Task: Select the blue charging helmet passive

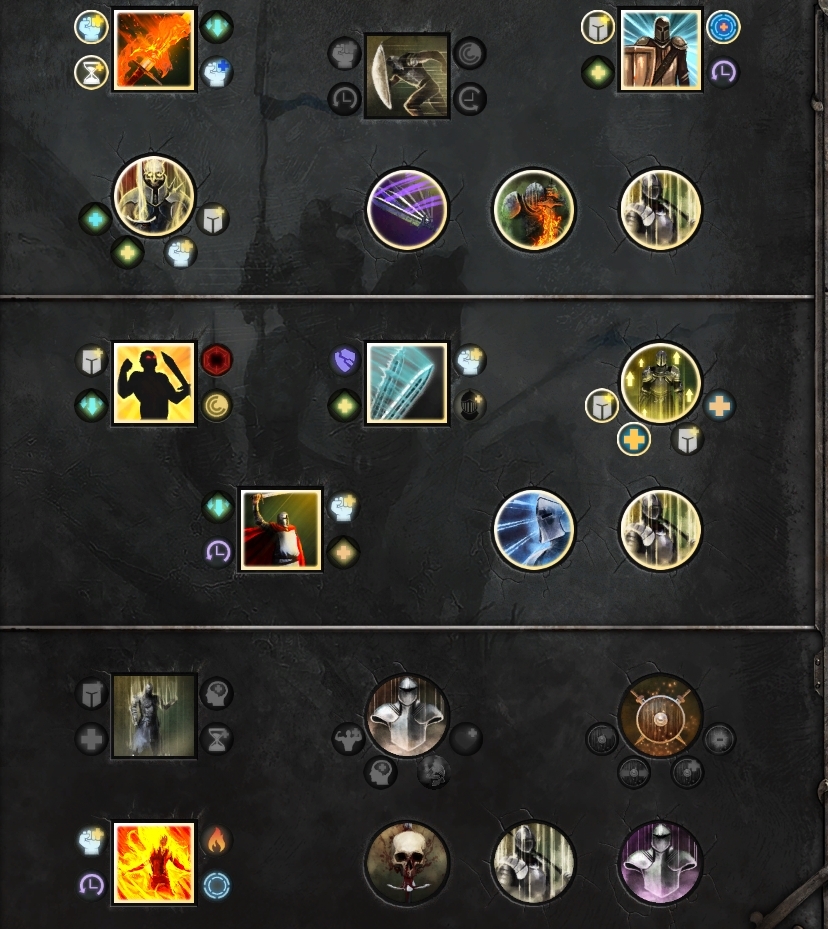Action: [x=534, y=529]
